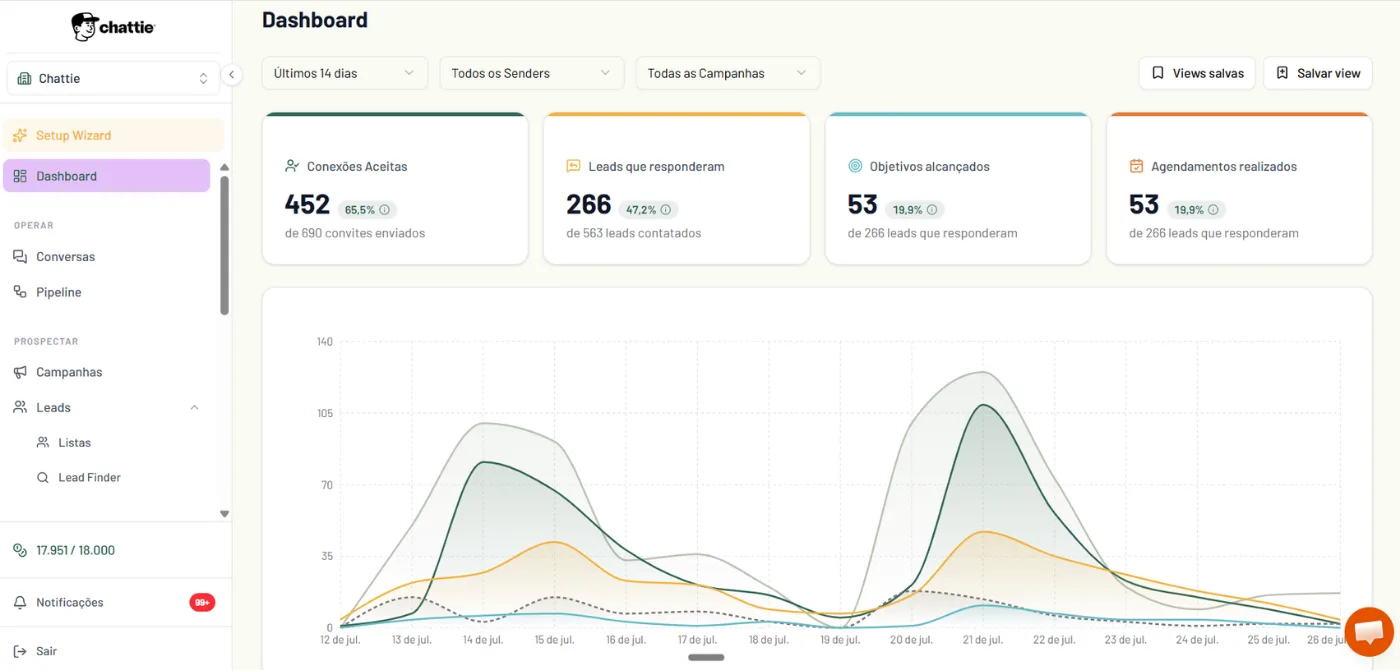This screenshot has height=672, width=1400.
Task: Click the info icon beside 47,2%
Action: coord(667,210)
